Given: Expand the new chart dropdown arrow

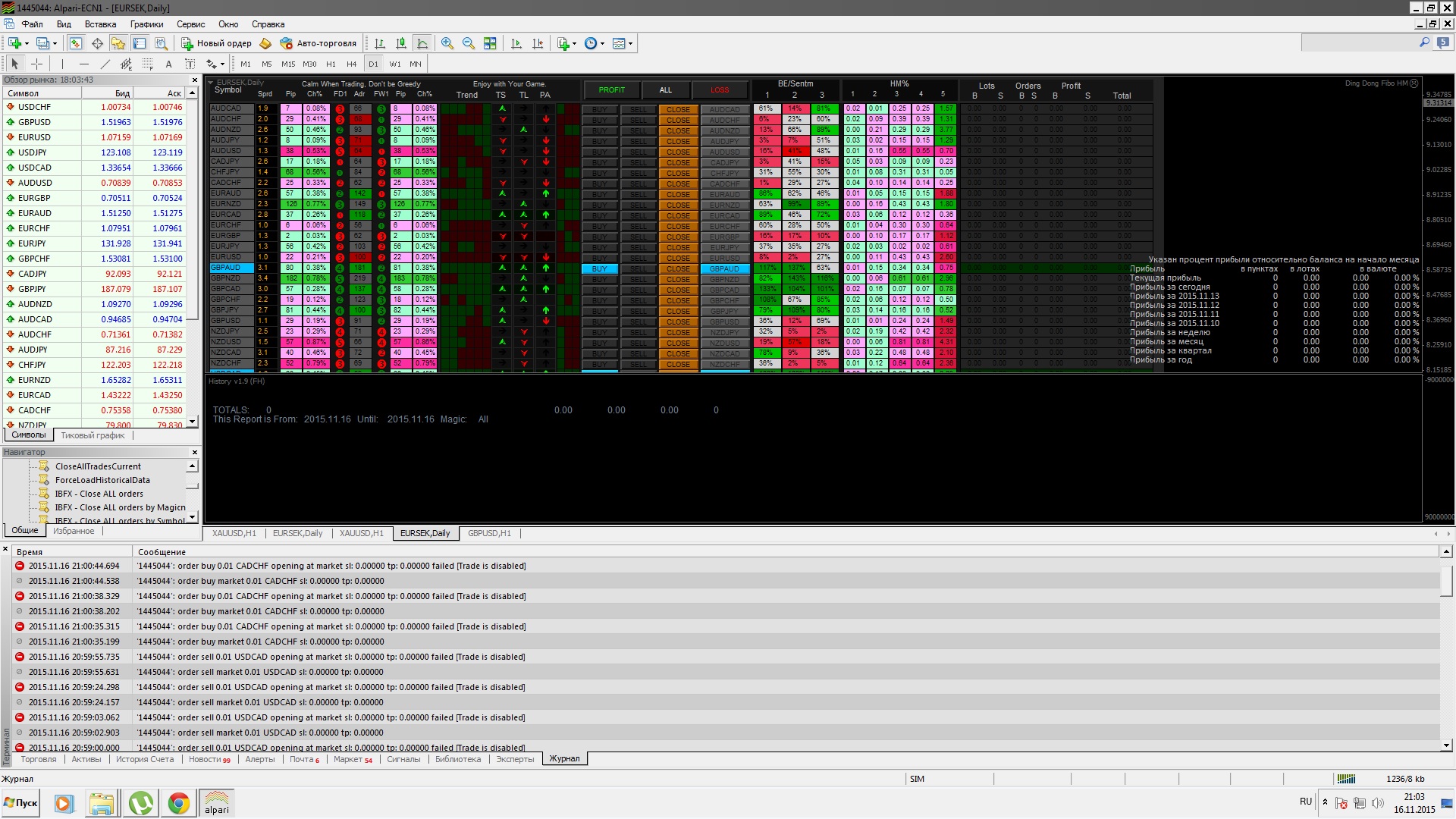Looking at the screenshot, I should pos(27,43).
